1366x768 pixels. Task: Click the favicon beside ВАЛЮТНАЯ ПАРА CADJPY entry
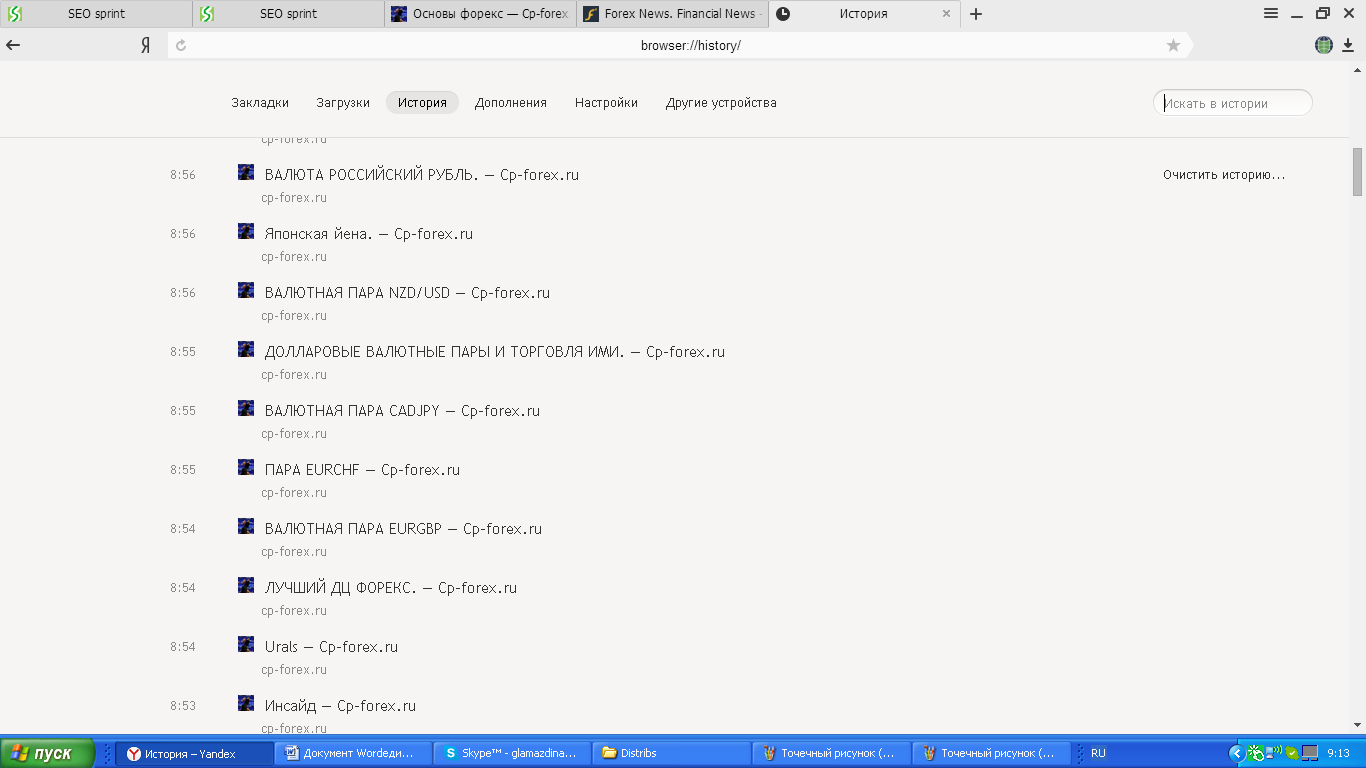(x=246, y=409)
